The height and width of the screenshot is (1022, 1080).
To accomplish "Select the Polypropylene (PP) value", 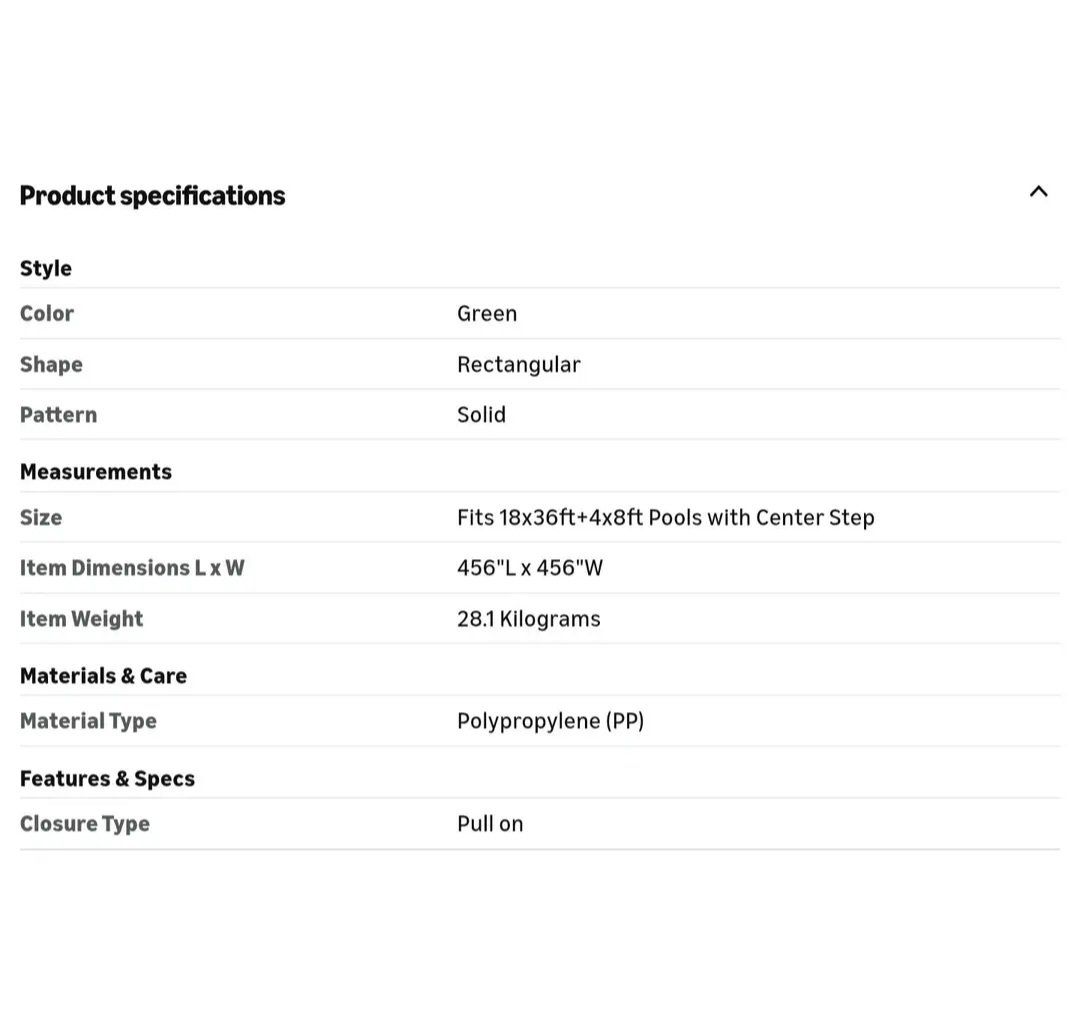I will 550,720.
